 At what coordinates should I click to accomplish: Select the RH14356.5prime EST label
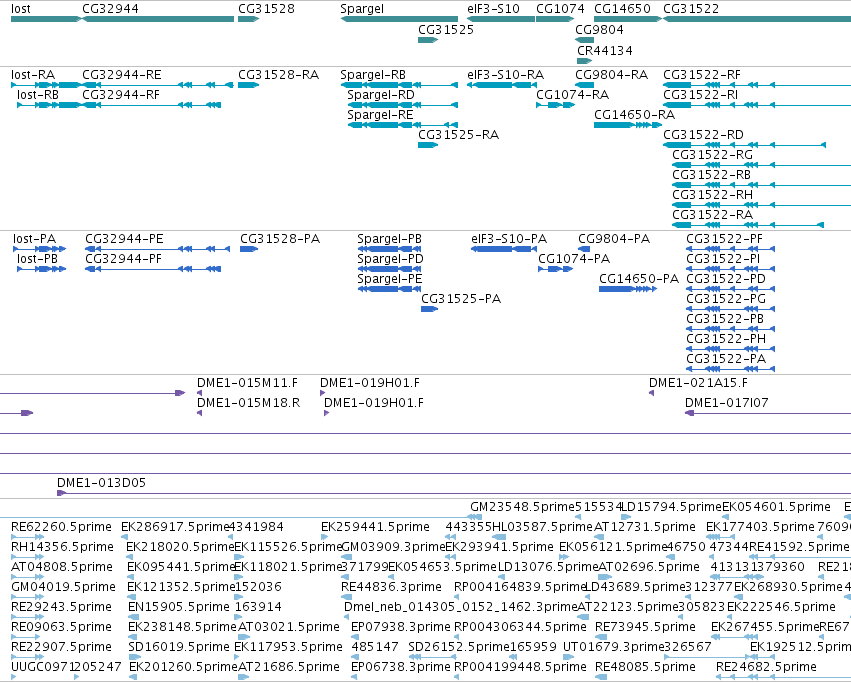pyautogui.click(x=62, y=547)
